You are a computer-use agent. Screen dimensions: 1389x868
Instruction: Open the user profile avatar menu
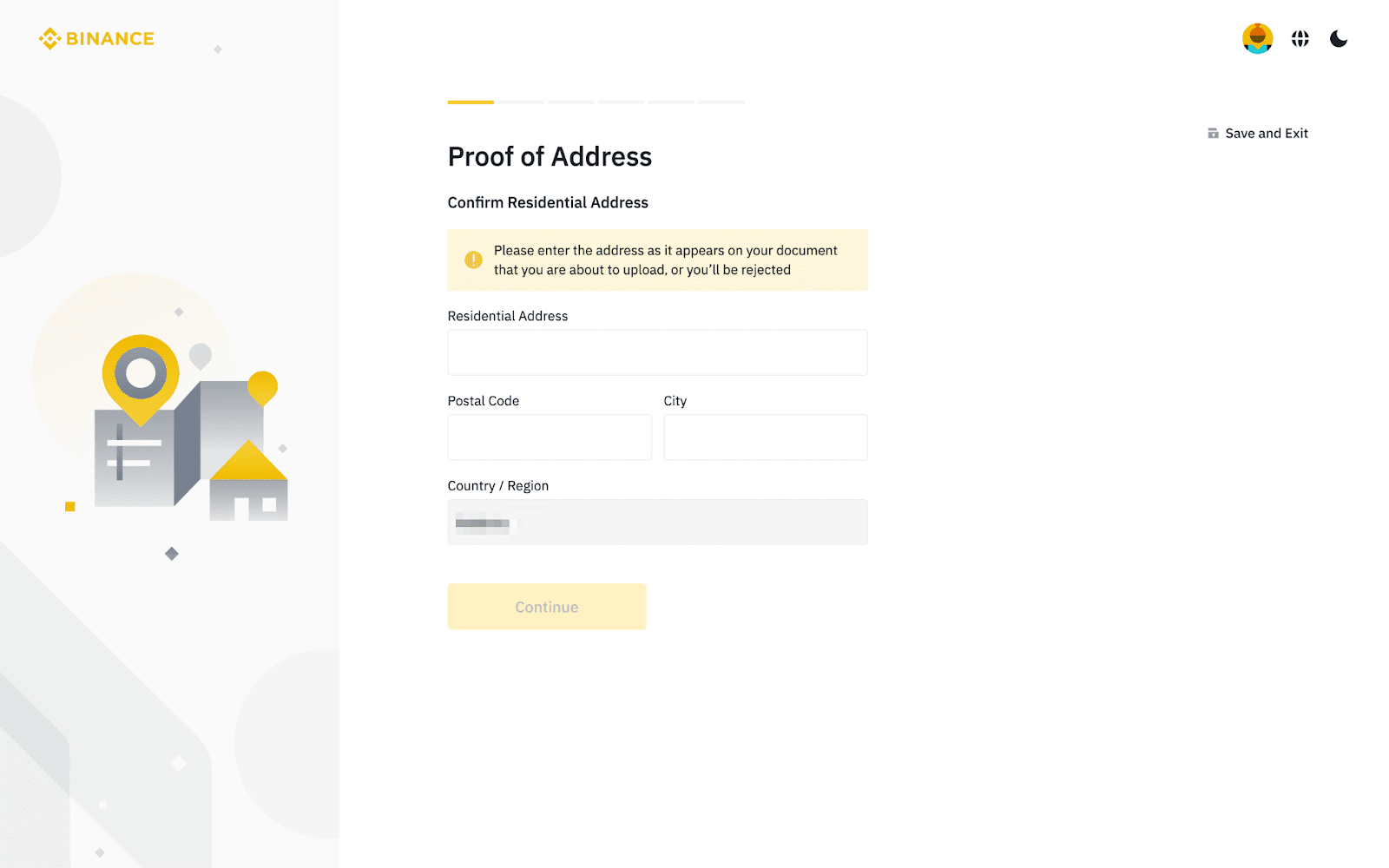click(x=1257, y=39)
